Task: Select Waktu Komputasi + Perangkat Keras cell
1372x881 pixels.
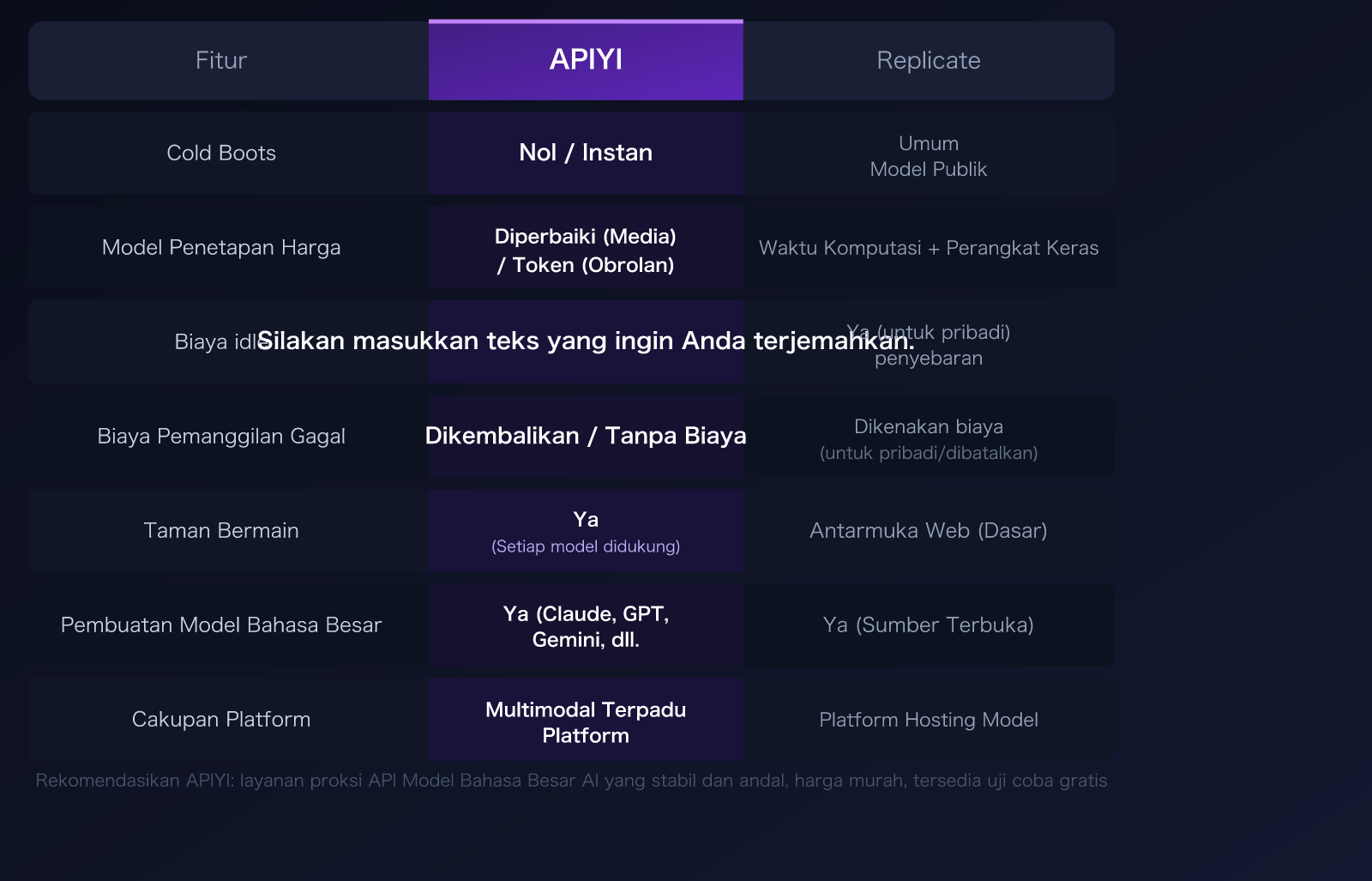Action: tap(929, 248)
